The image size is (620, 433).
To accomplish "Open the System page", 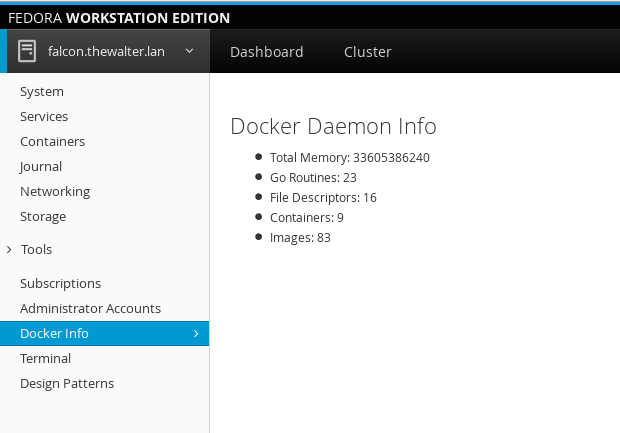I will [42, 92].
